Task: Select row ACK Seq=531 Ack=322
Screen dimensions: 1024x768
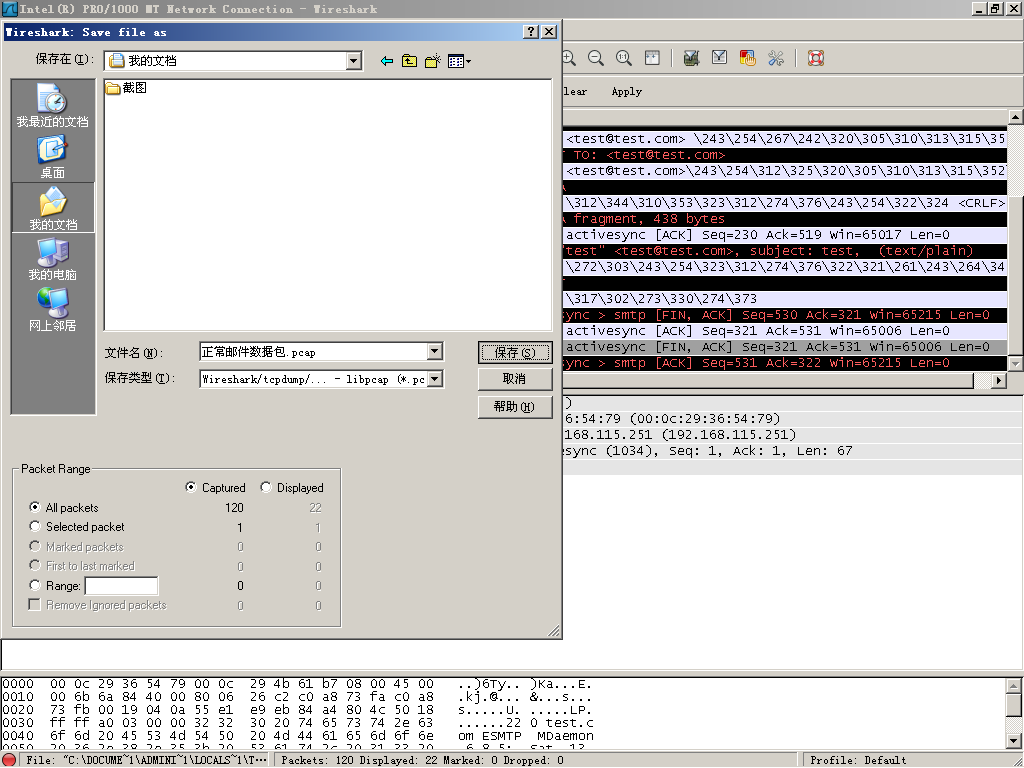Action: (785, 362)
